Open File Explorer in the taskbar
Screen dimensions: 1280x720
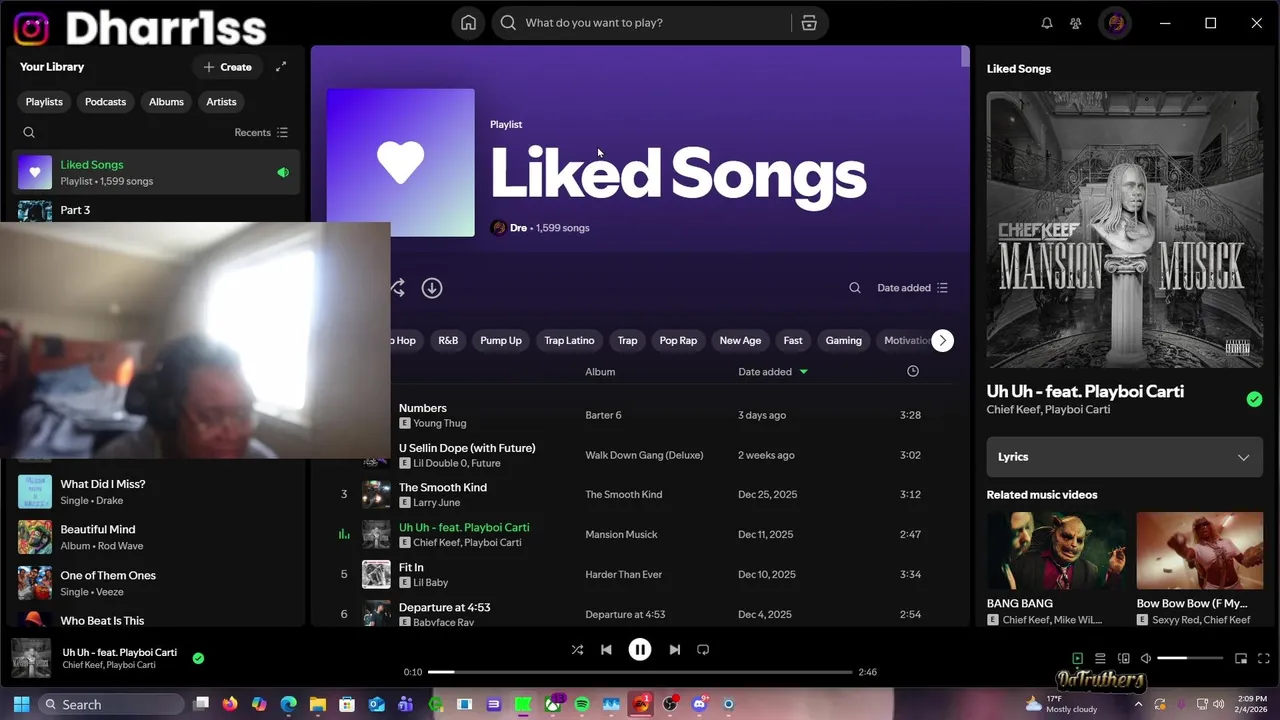tap(318, 704)
